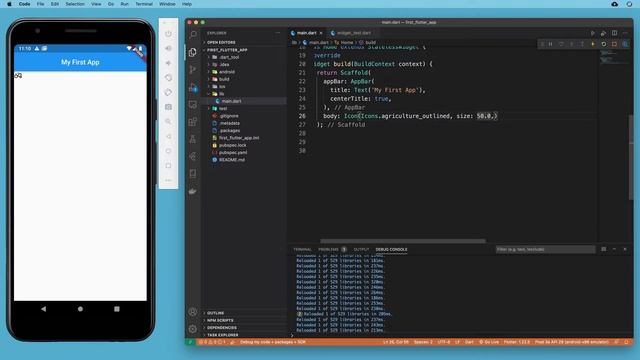This screenshot has width=640, height=360.
Task: Open the Docker whale icon in the activity bar
Action: [193, 191]
